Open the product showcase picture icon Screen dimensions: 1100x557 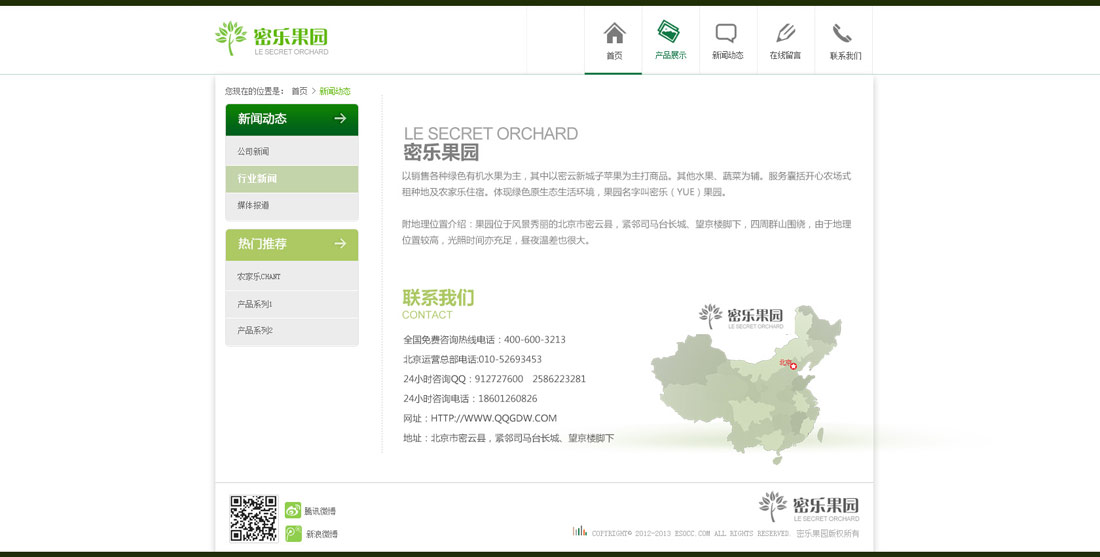[669, 31]
